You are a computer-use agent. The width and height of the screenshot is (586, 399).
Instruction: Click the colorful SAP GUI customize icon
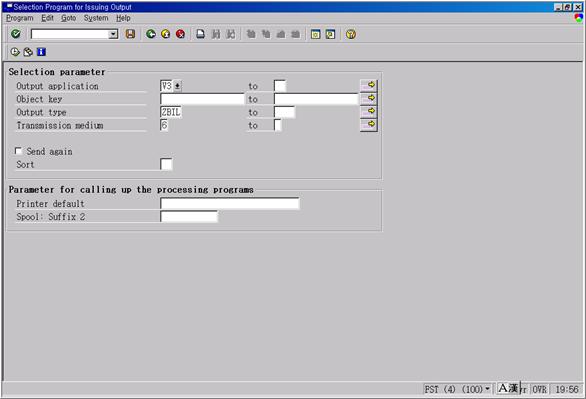point(579,18)
